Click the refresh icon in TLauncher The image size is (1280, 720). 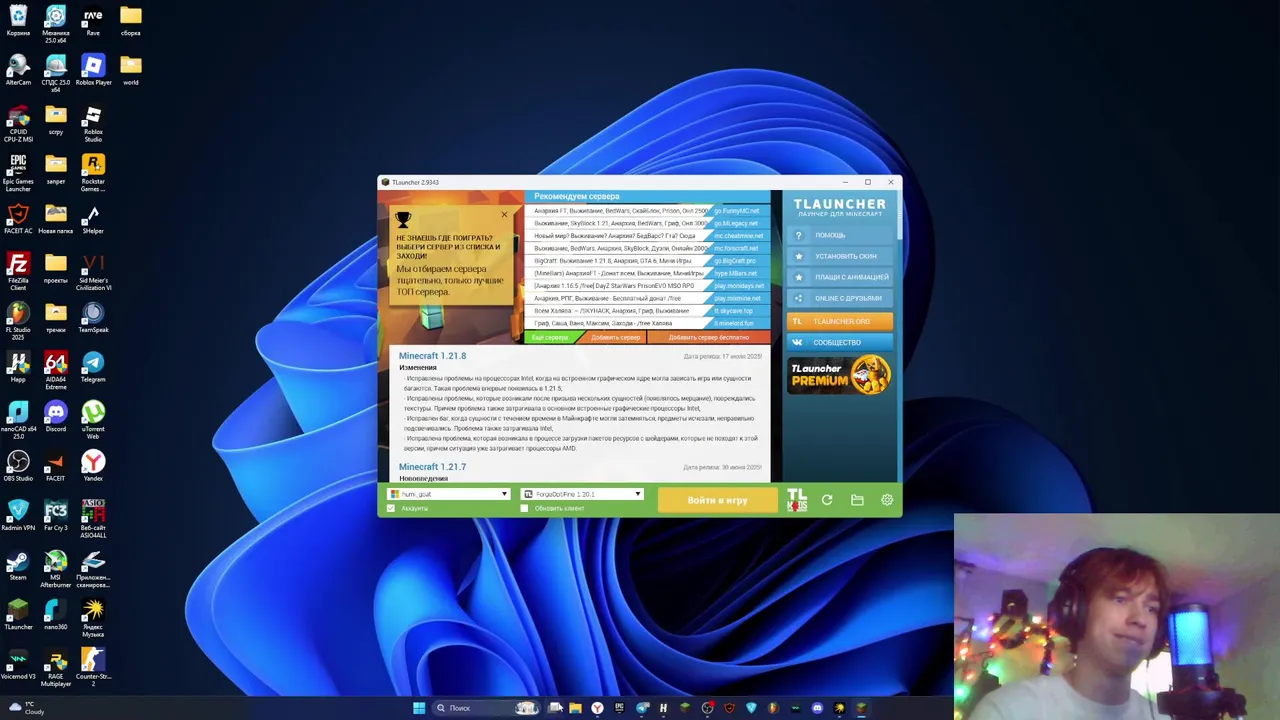click(827, 500)
